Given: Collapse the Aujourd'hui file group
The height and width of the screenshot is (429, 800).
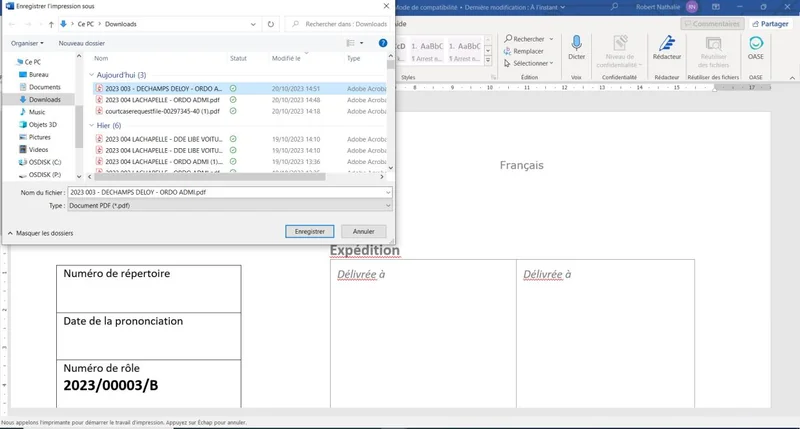Looking at the screenshot, I should click(x=91, y=75).
